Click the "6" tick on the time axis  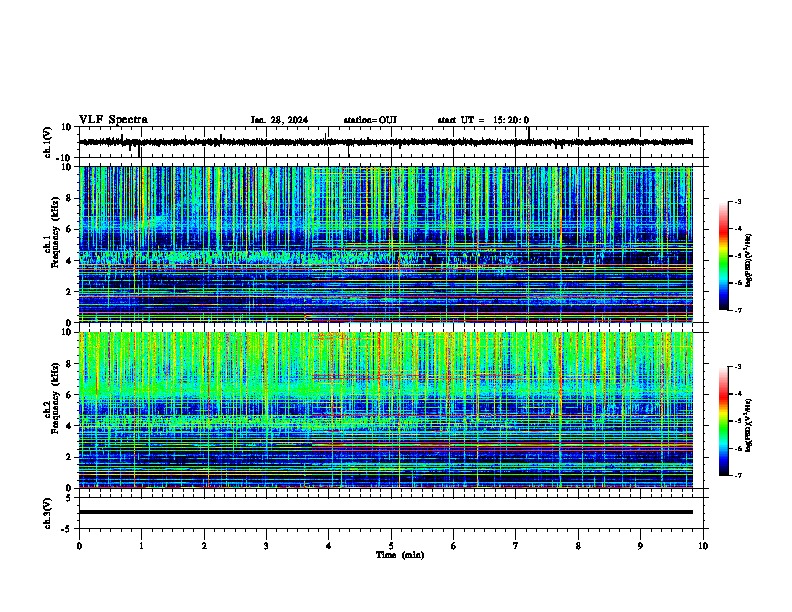454,546
